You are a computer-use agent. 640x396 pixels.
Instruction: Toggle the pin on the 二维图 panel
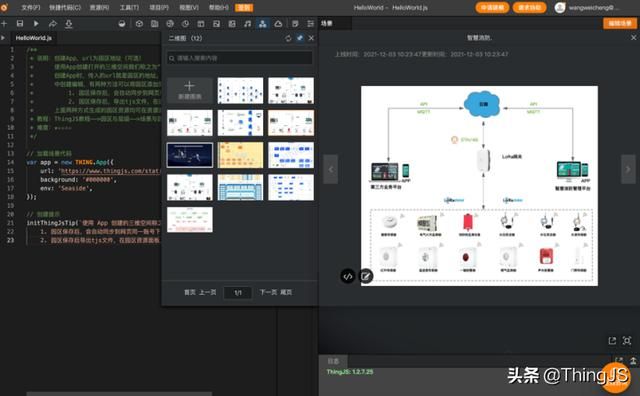tap(300, 38)
